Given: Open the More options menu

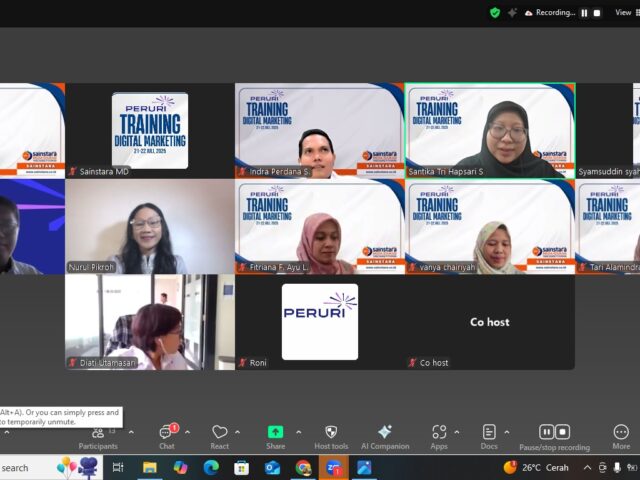Looking at the screenshot, I should coord(621,438).
